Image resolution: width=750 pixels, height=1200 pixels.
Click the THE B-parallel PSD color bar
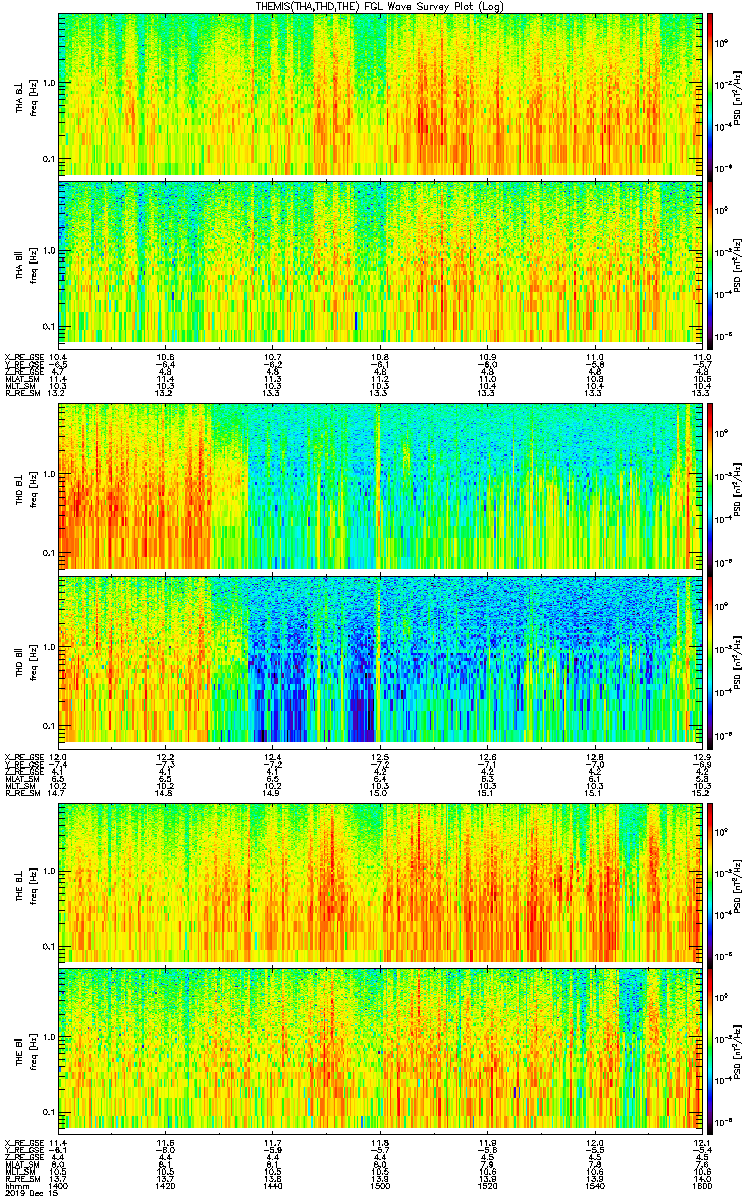[x=710, y=1049]
